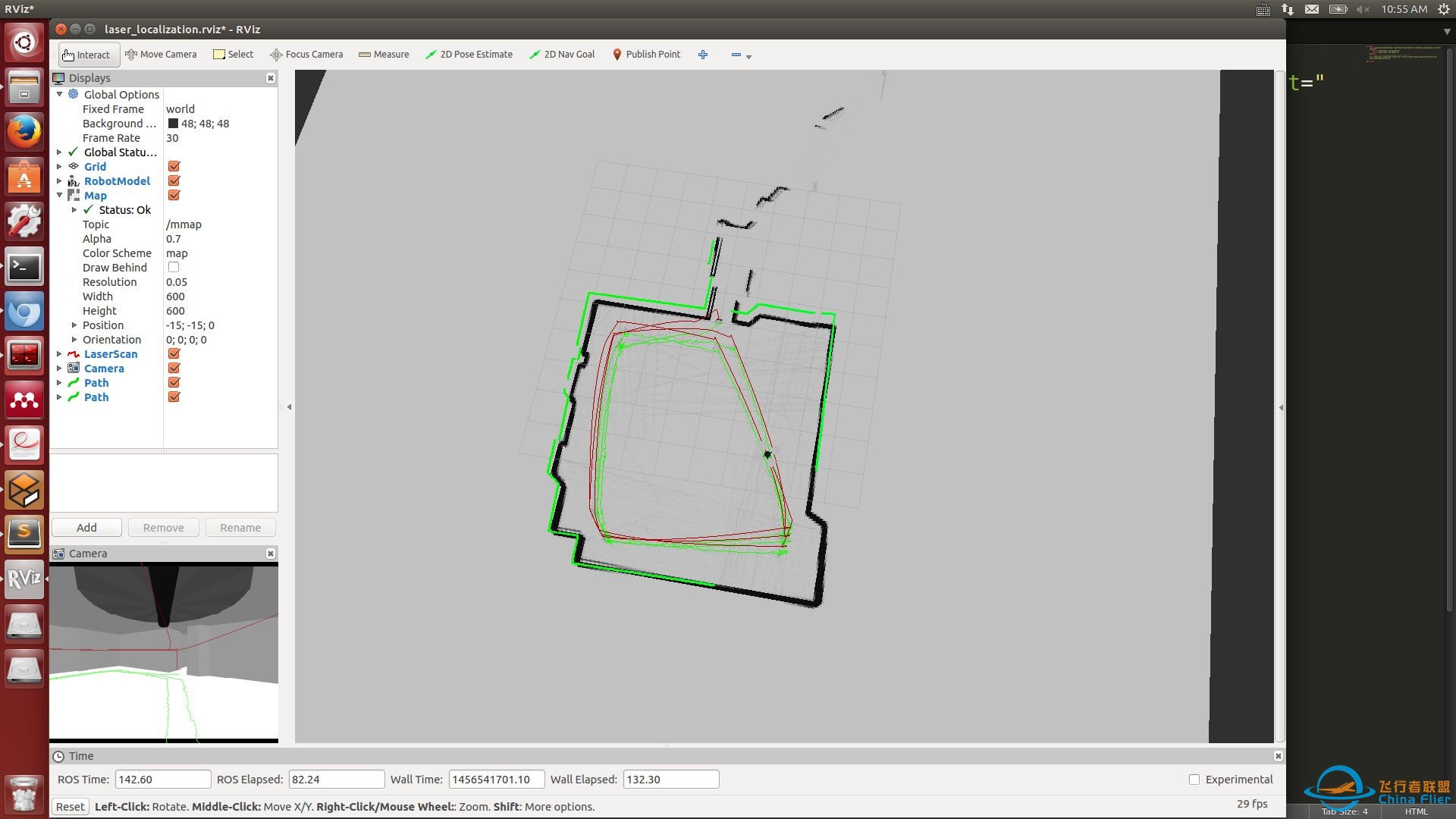Screen dimensions: 1456x819
Task: Click the Remove button in Displays panel
Action: (163, 527)
